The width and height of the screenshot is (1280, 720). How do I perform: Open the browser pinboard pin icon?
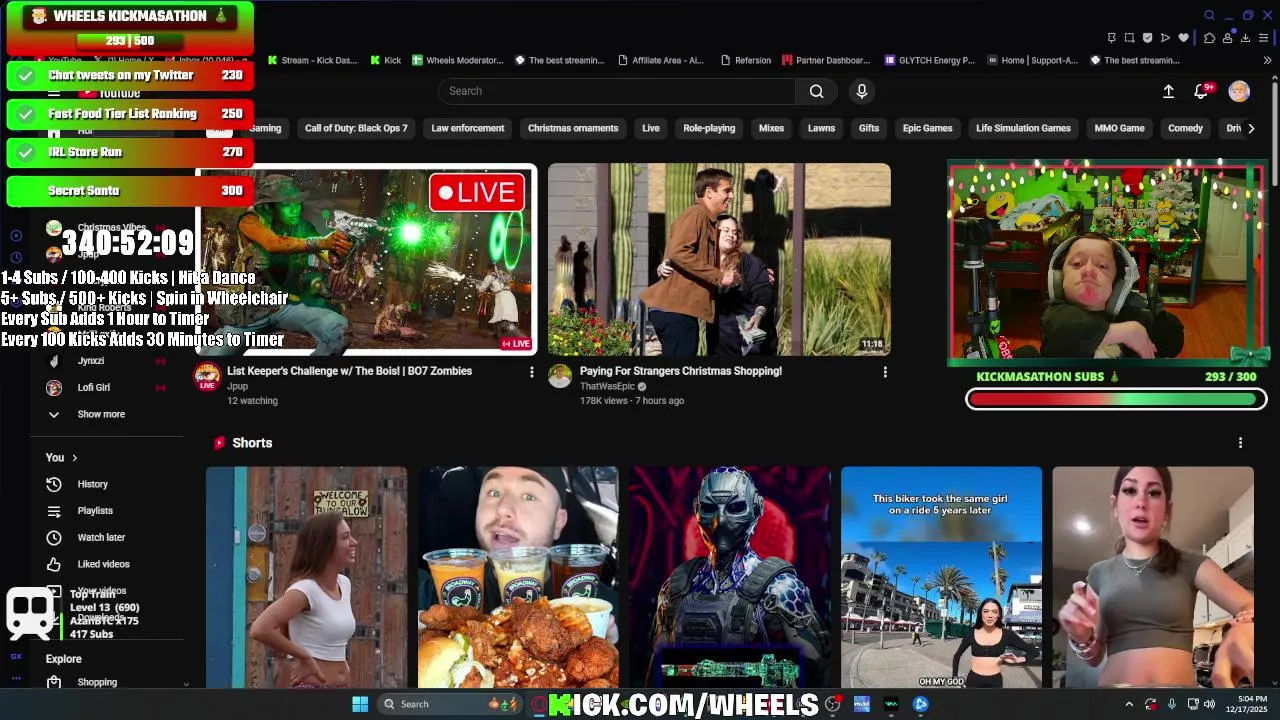(1111, 38)
